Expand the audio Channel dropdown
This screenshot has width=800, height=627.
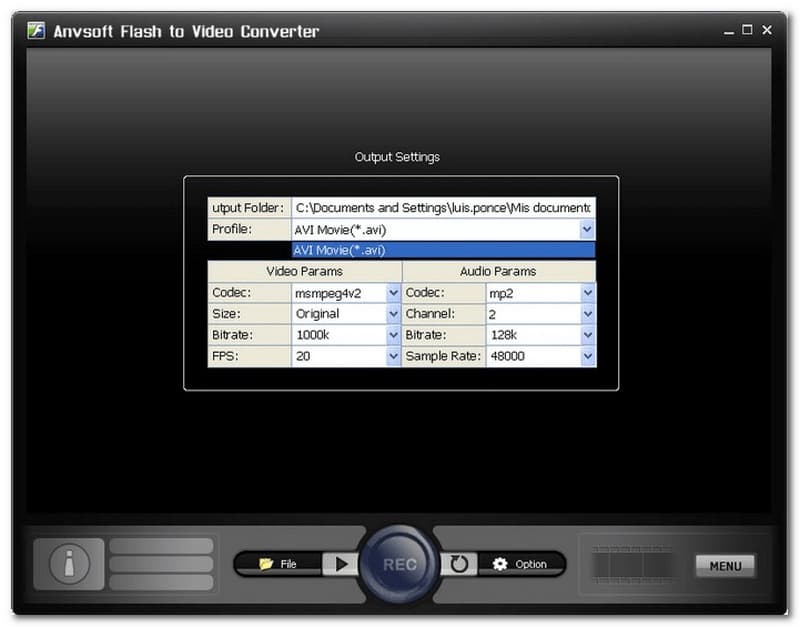pos(587,314)
